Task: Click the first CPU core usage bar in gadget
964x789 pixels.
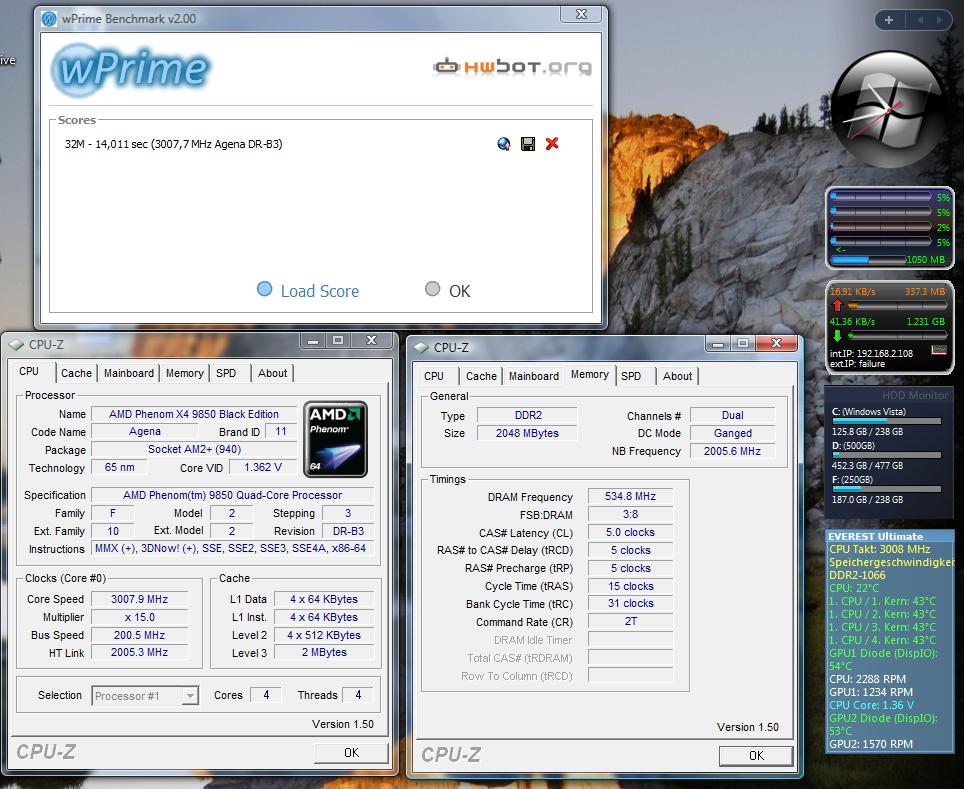Action: [x=881, y=197]
